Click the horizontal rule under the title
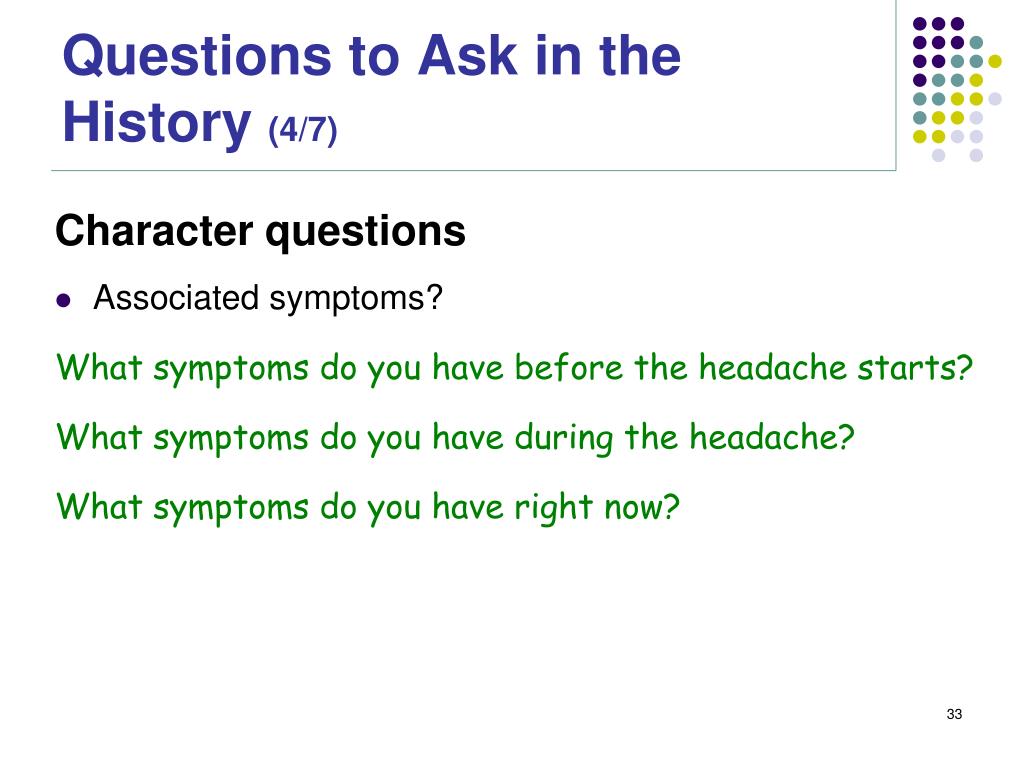The image size is (1024, 768). [x=473, y=170]
